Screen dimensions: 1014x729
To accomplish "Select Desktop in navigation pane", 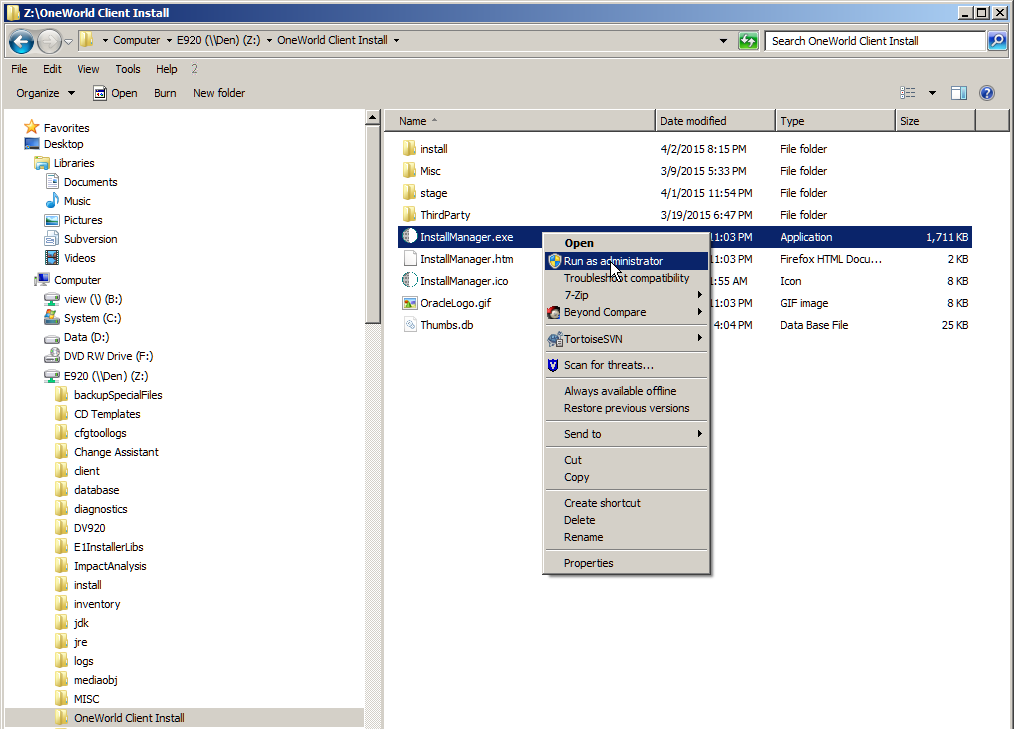I will pyautogui.click(x=54, y=144).
